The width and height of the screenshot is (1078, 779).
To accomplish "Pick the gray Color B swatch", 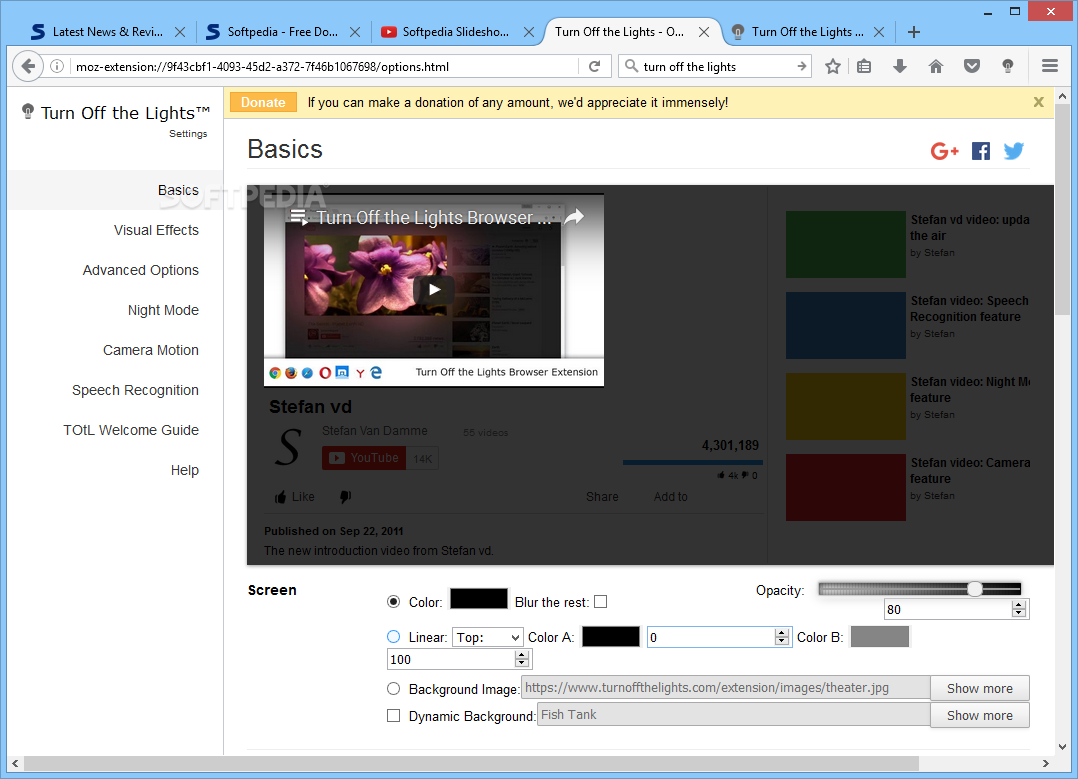I will click(x=879, y=637).
